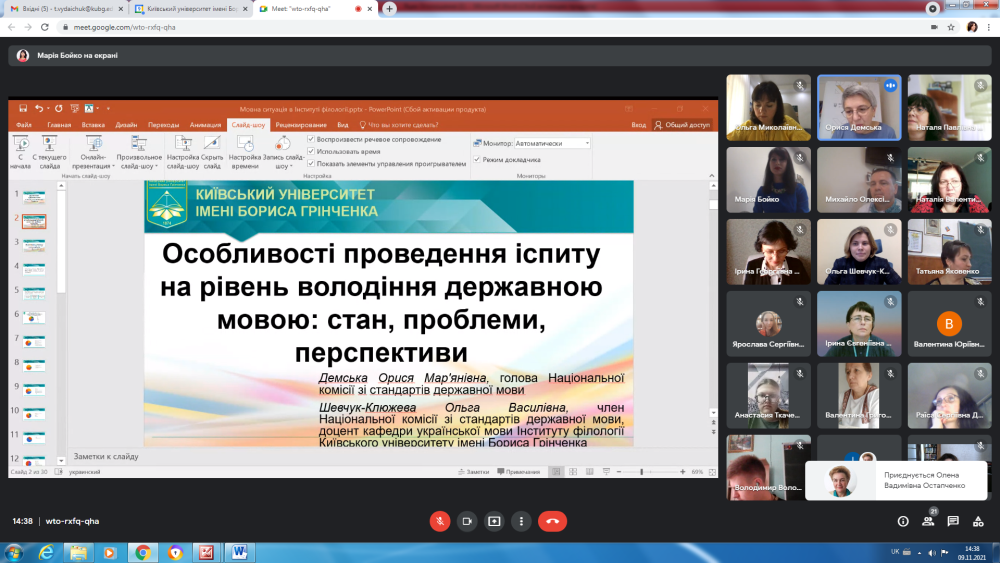1000x563 pixels.
Task: Show the participants list with 21 badge
Action: [x=928, y=521]
